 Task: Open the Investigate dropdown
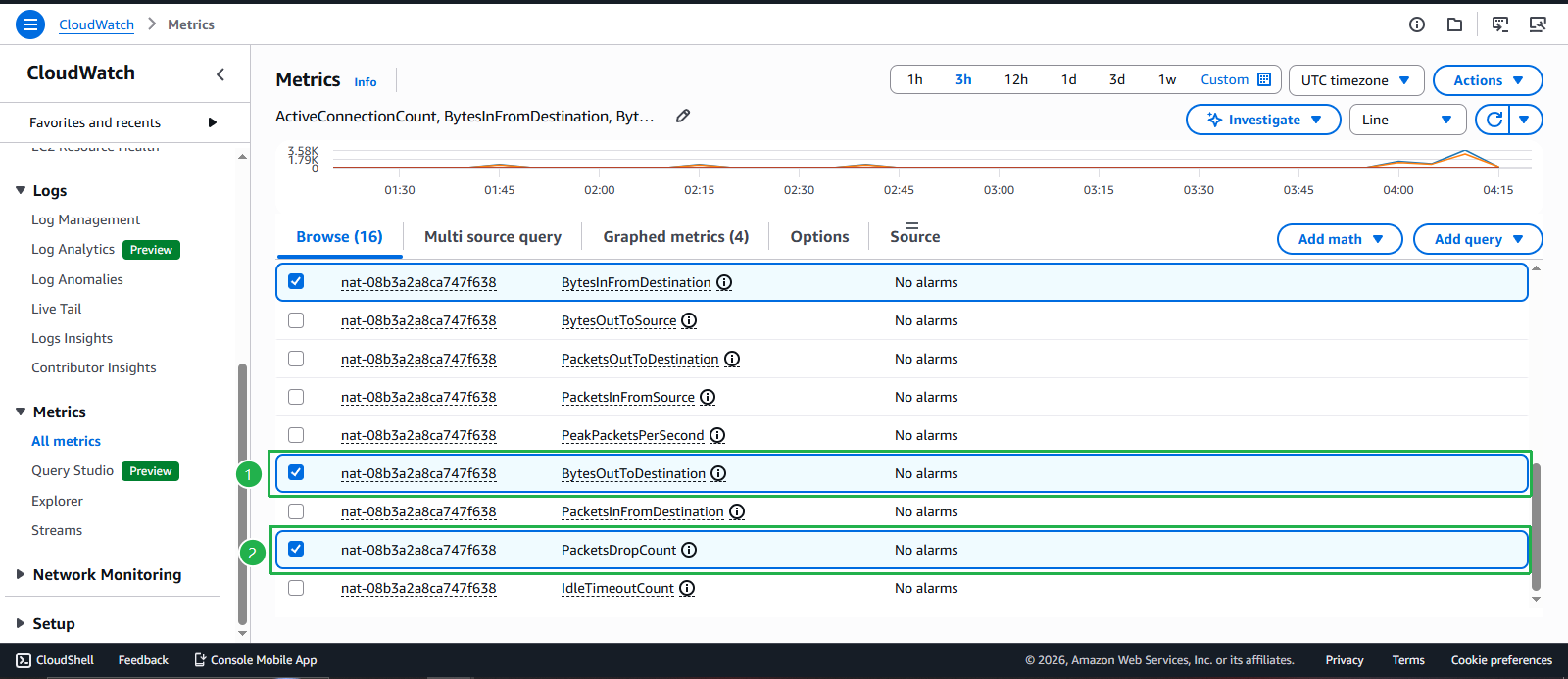(1263, 120)
